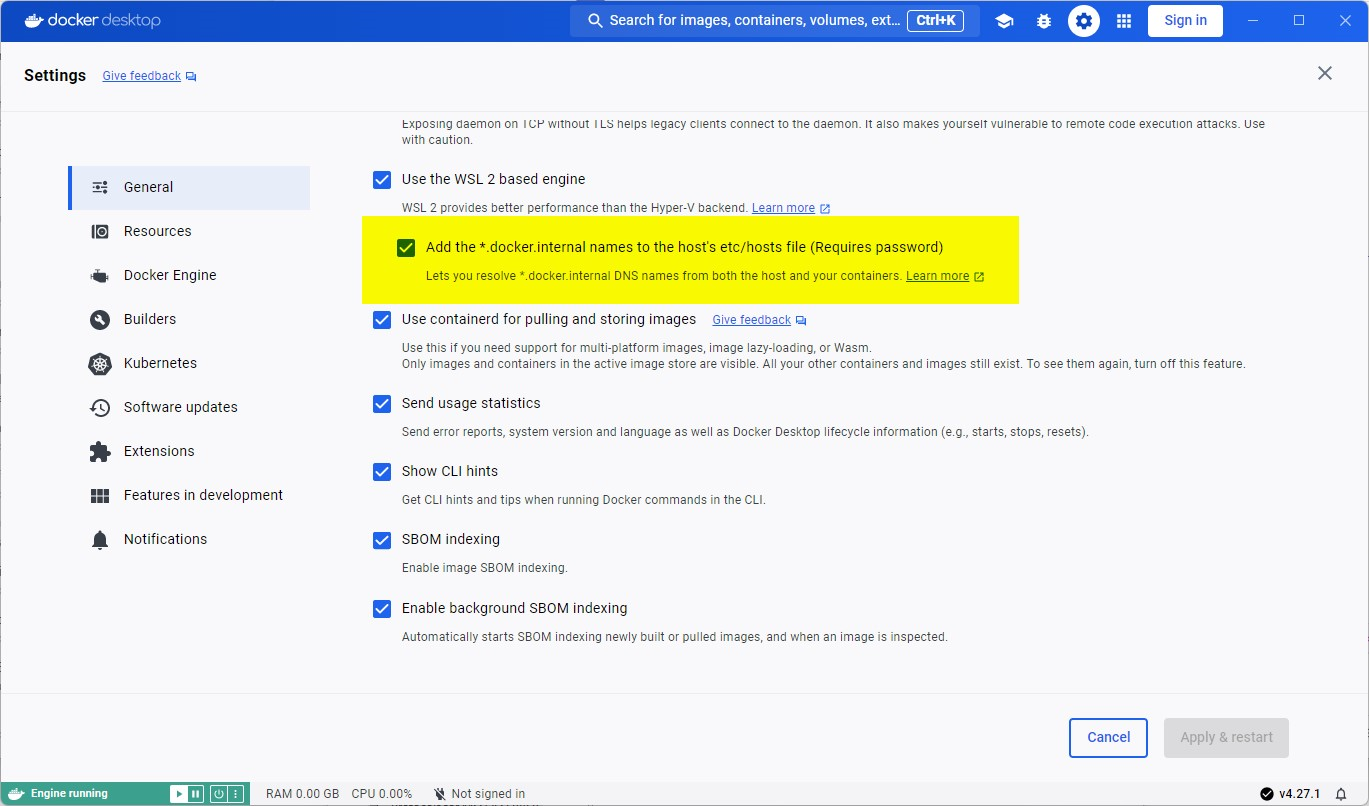
Task: Pause the engine with the pause icon
Action: 195,794
